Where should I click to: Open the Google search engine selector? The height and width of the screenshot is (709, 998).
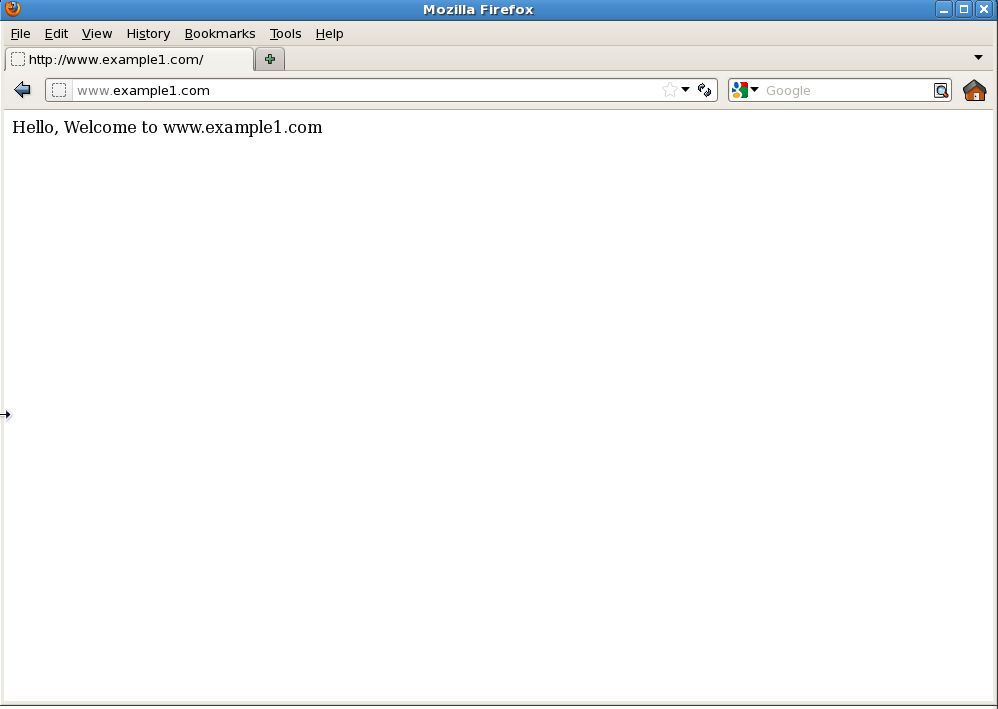tap(745, 90)
